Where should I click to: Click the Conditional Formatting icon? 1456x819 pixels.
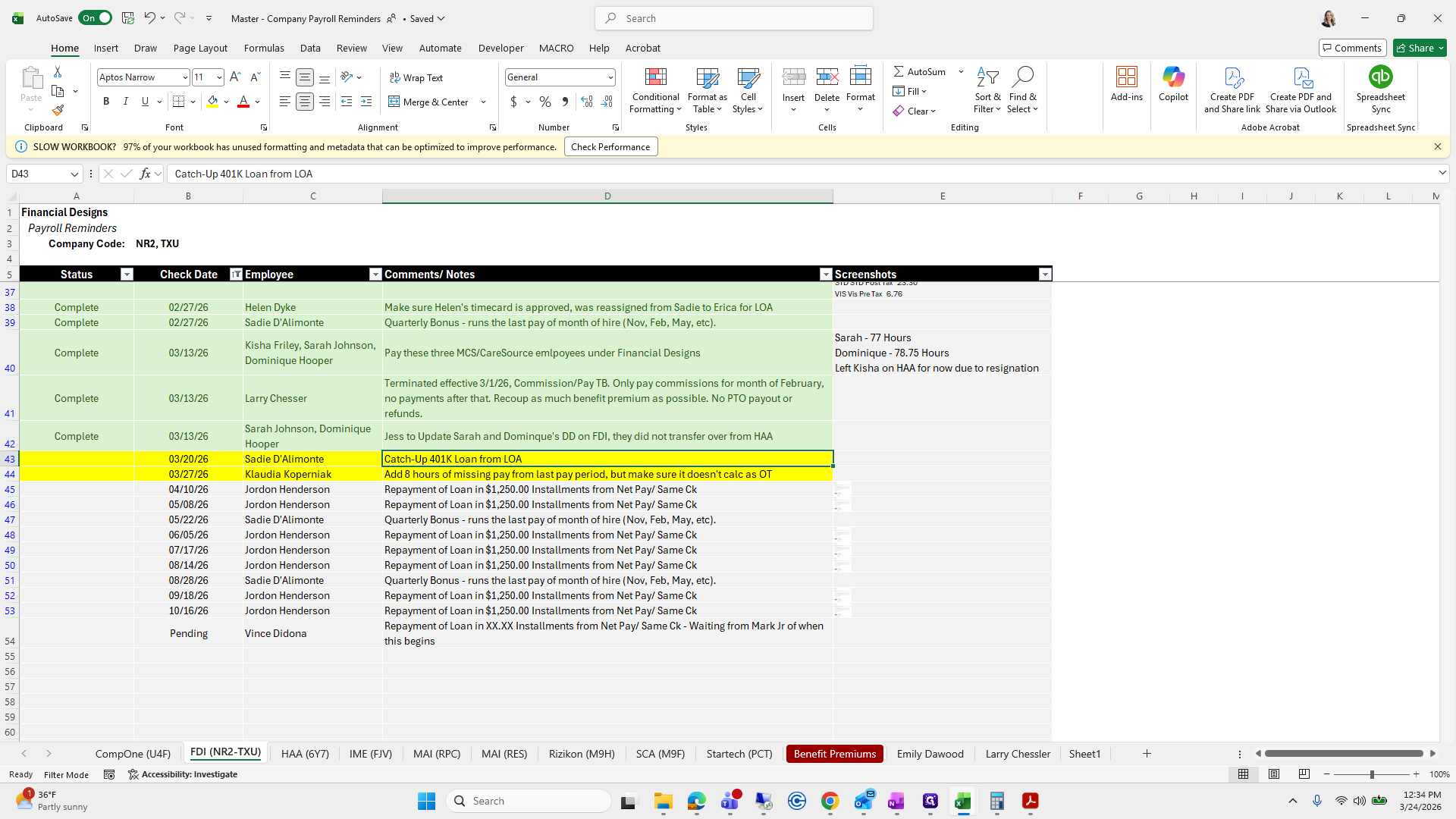[655, 78]
